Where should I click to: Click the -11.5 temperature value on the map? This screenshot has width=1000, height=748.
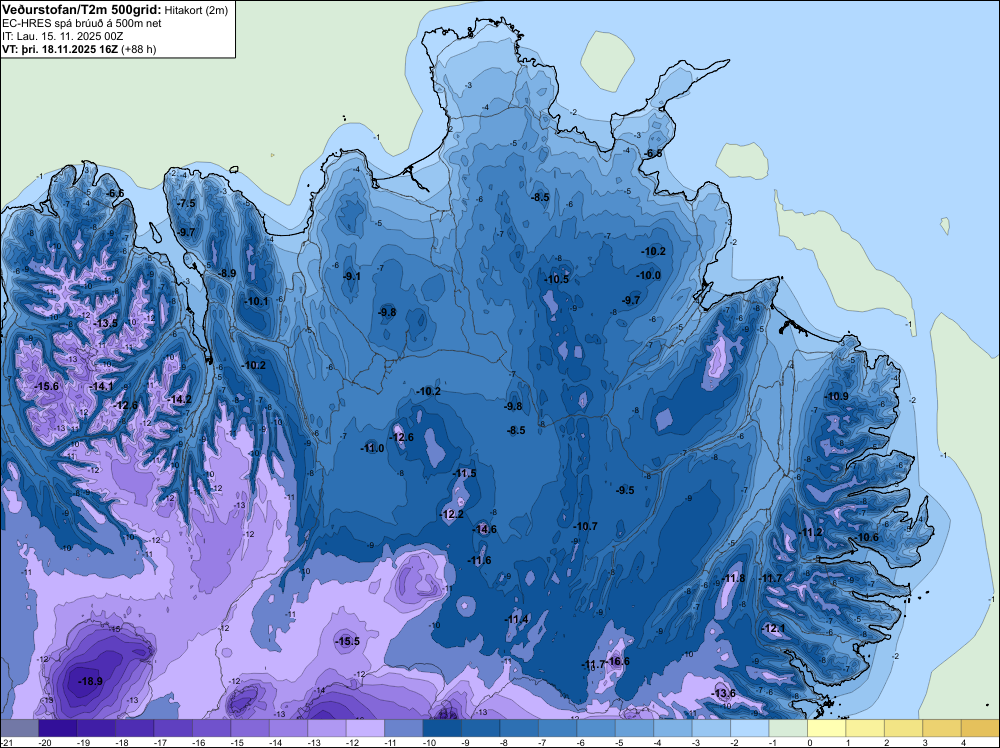pyautogui.click(x=464, y=473)
